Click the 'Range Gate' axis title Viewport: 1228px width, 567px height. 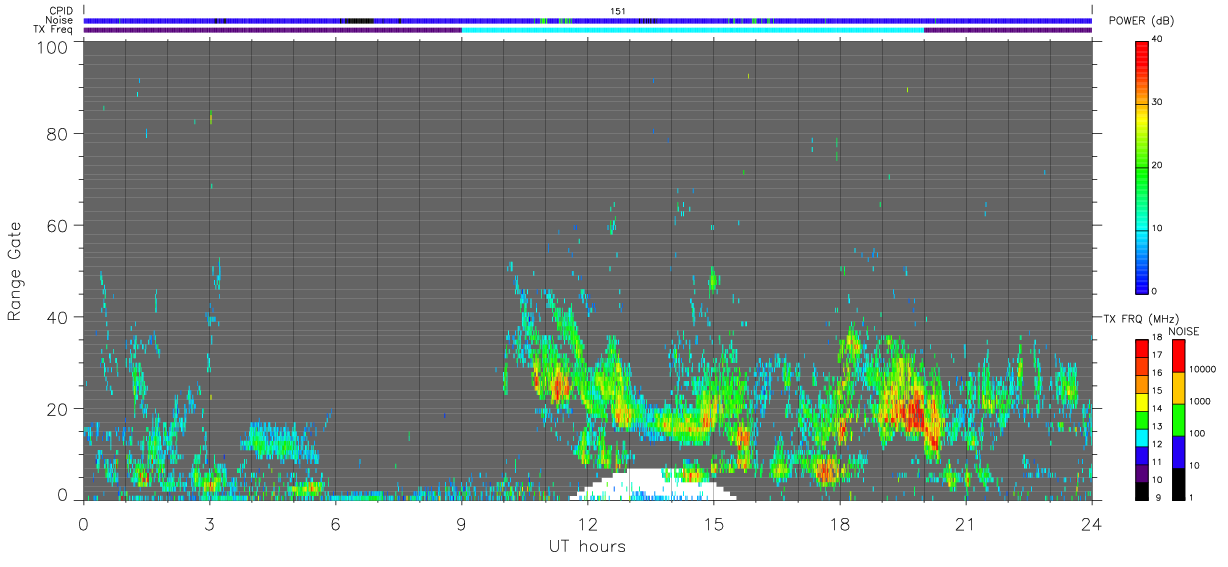coord(15,271)
